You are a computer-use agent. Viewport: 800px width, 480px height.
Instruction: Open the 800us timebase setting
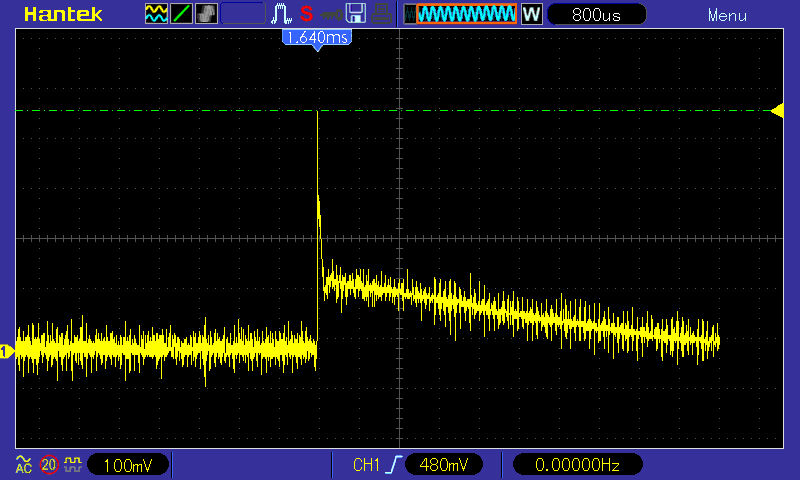click(x=597, y=14)
